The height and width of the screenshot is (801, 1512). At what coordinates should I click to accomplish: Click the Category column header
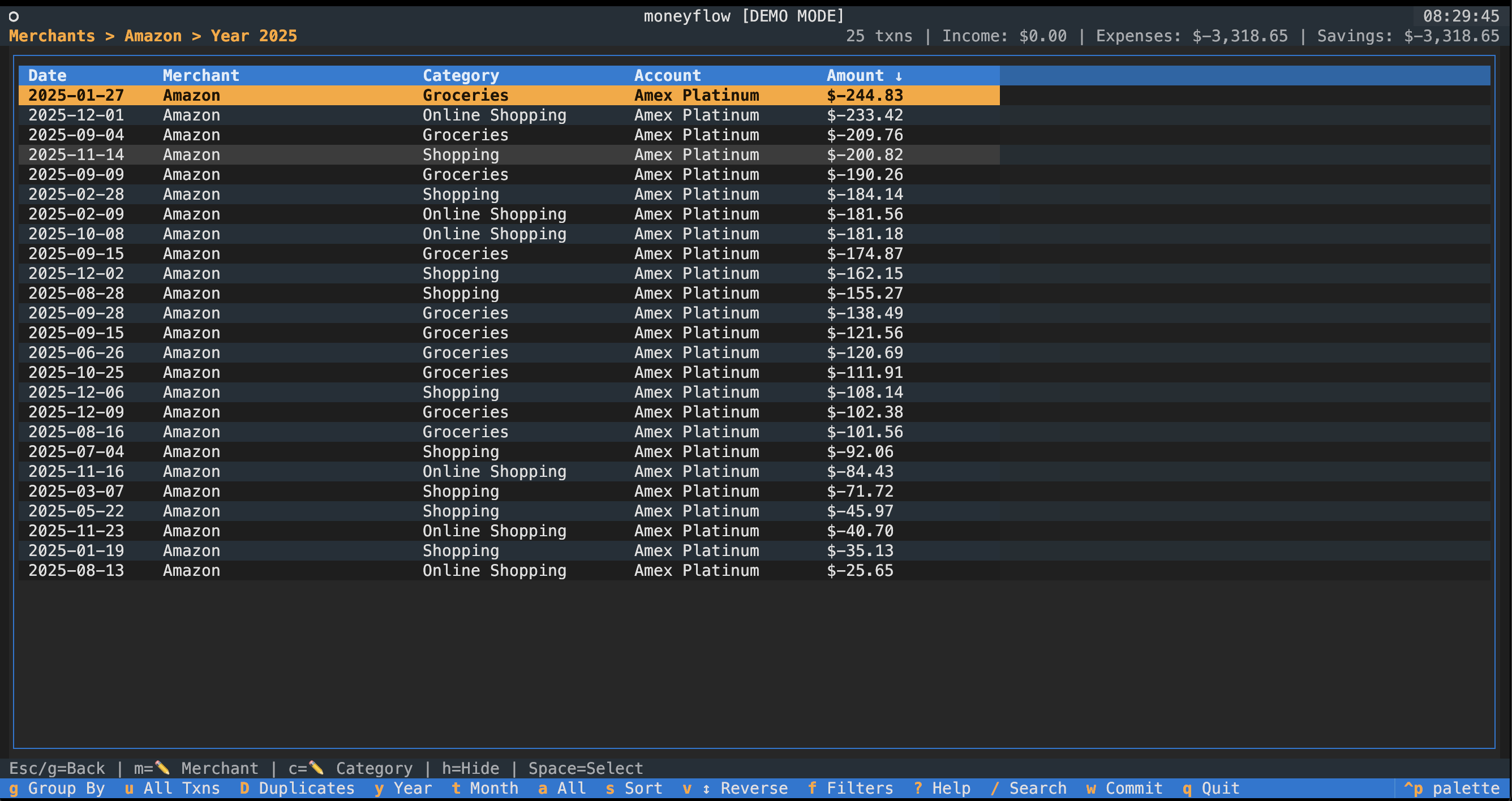click(461, 76)
